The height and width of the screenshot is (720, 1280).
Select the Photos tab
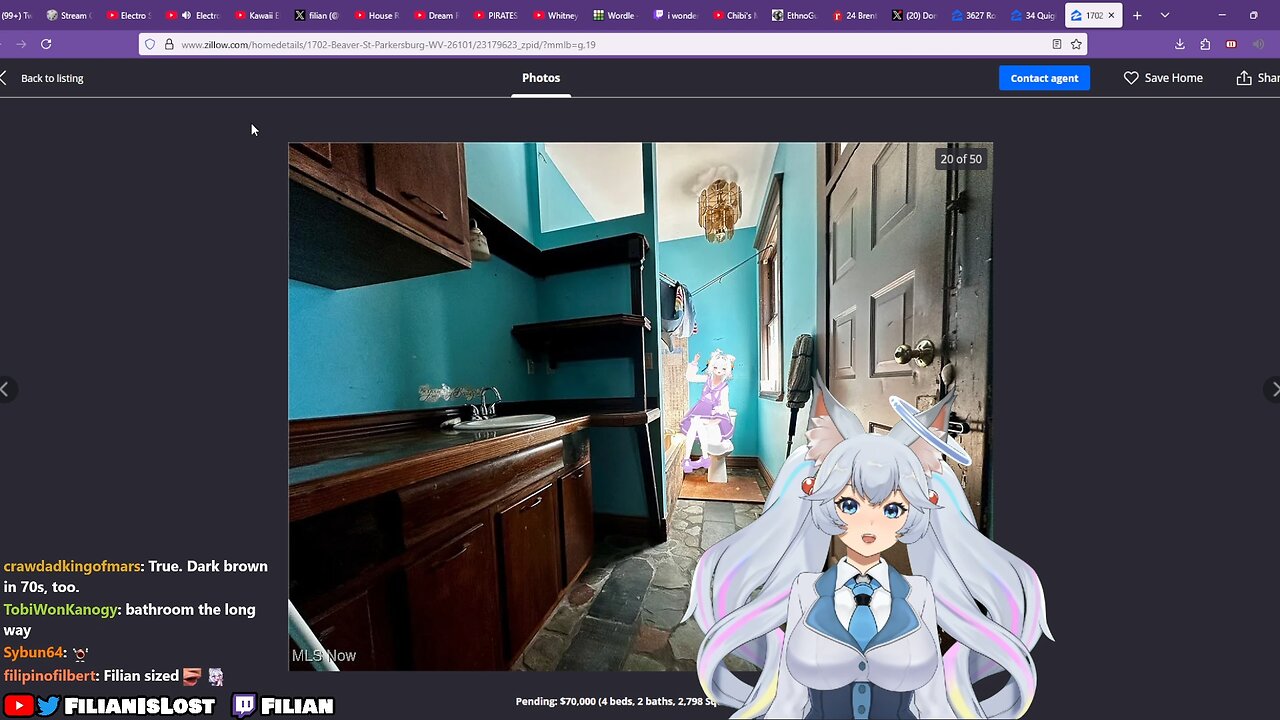click(541, 78)
